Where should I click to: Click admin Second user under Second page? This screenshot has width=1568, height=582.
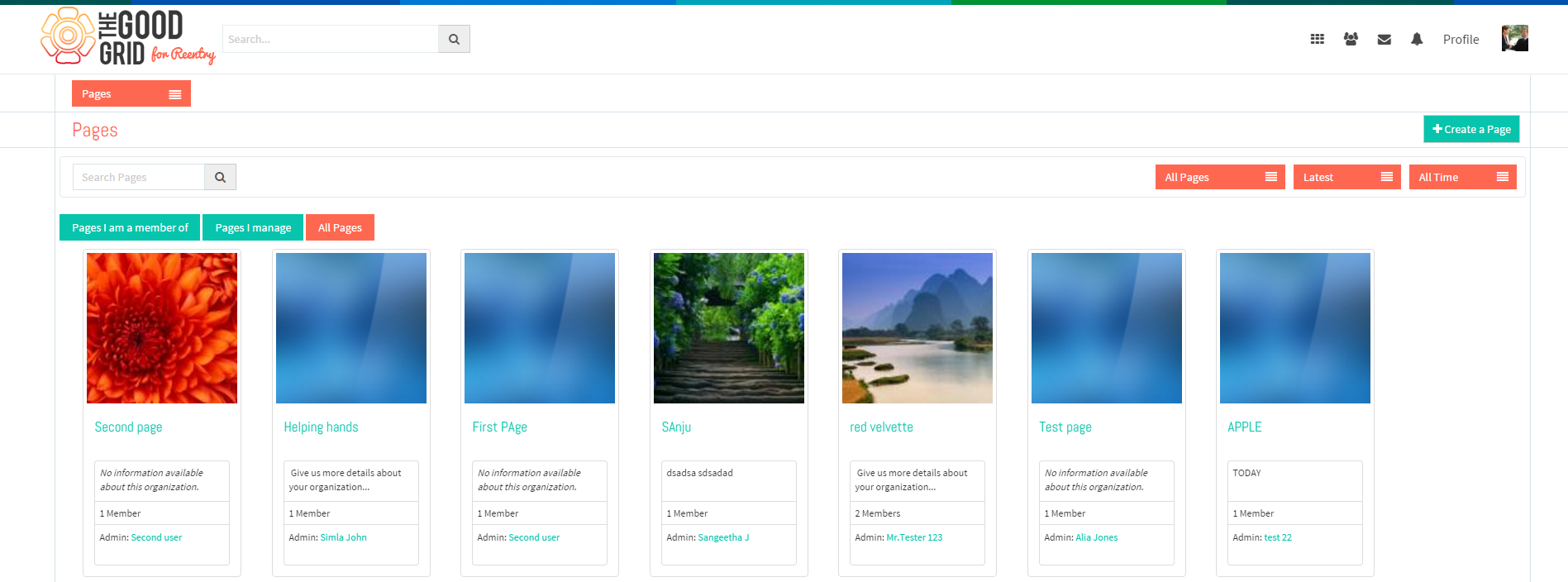pyautogui.click(x=156, y=537)
